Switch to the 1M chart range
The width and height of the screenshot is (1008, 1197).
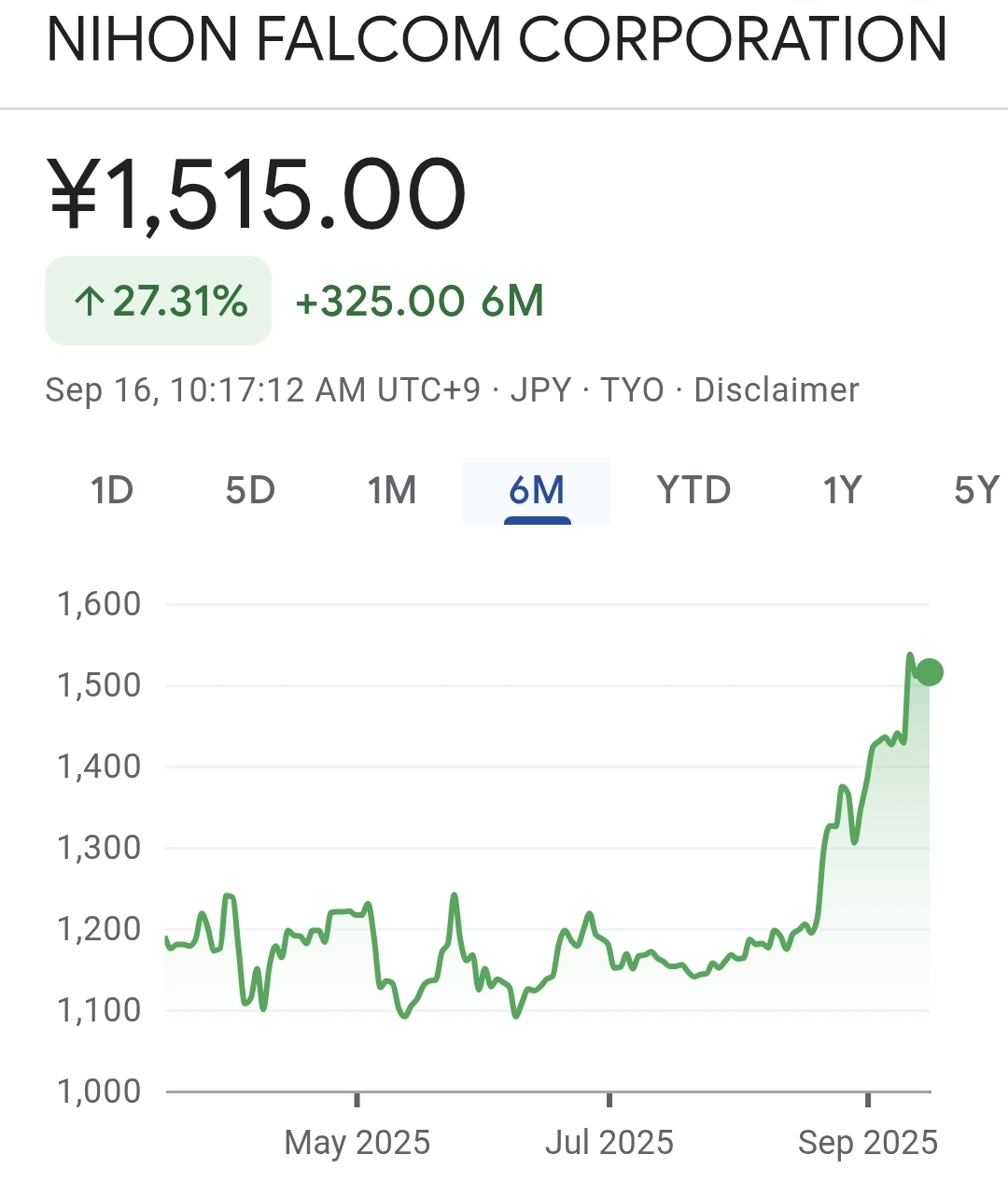click(x=392, y=490)
